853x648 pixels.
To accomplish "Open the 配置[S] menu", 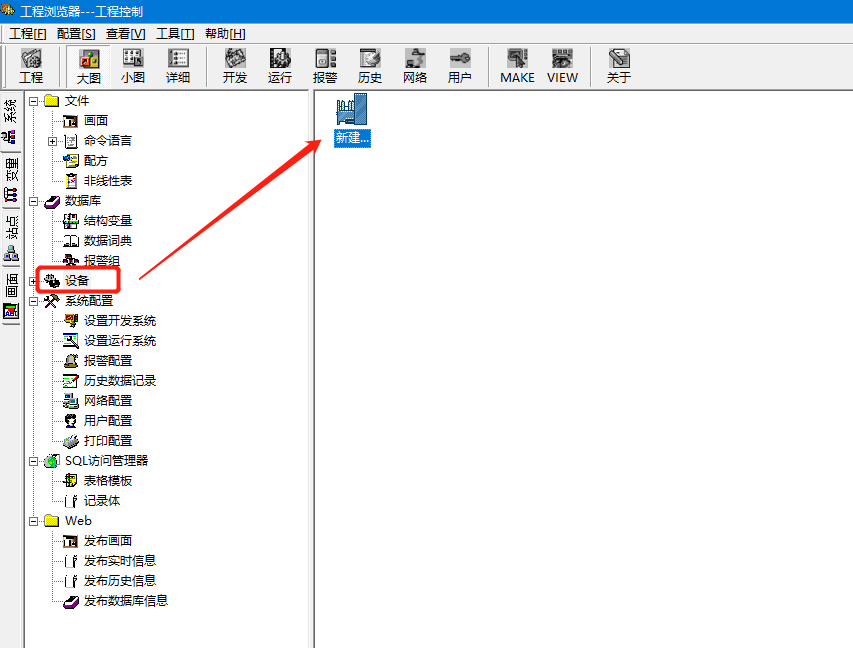I will coord(76,34).
